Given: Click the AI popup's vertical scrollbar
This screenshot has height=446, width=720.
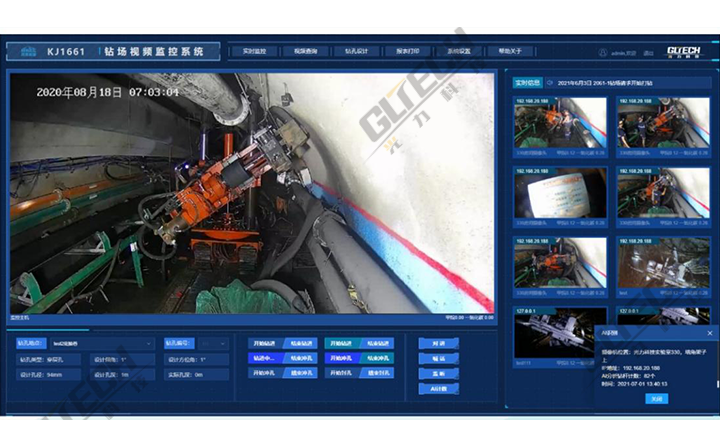Looking at the screenshot, I should point(718,383).
